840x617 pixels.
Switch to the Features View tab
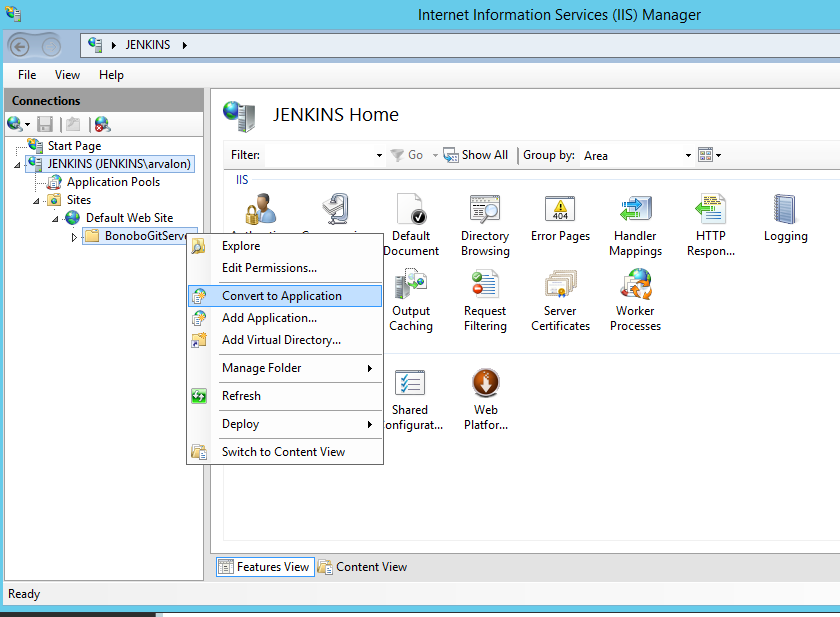click(265, 567)
